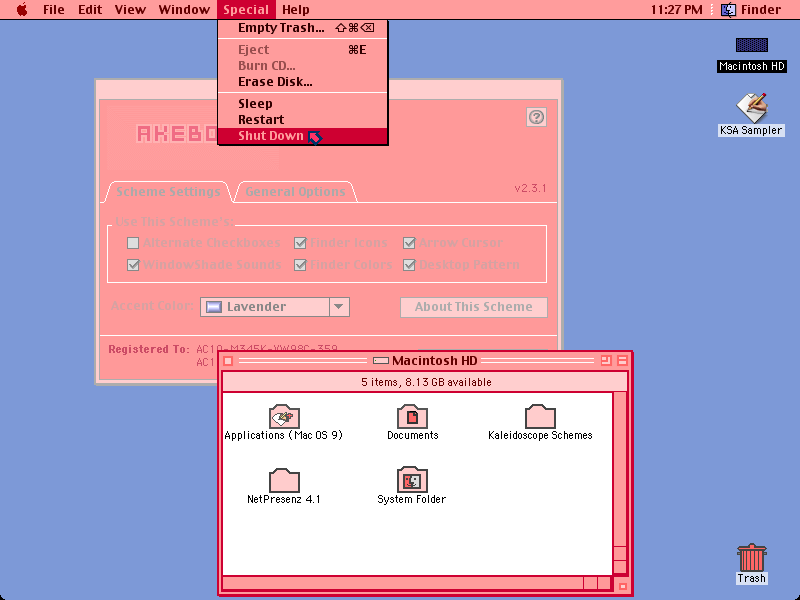Collapse Macintosh HD window with WindowShade box
Image resolution: width=800 pixels, height=600 pixels.
[x=622, y=361]
